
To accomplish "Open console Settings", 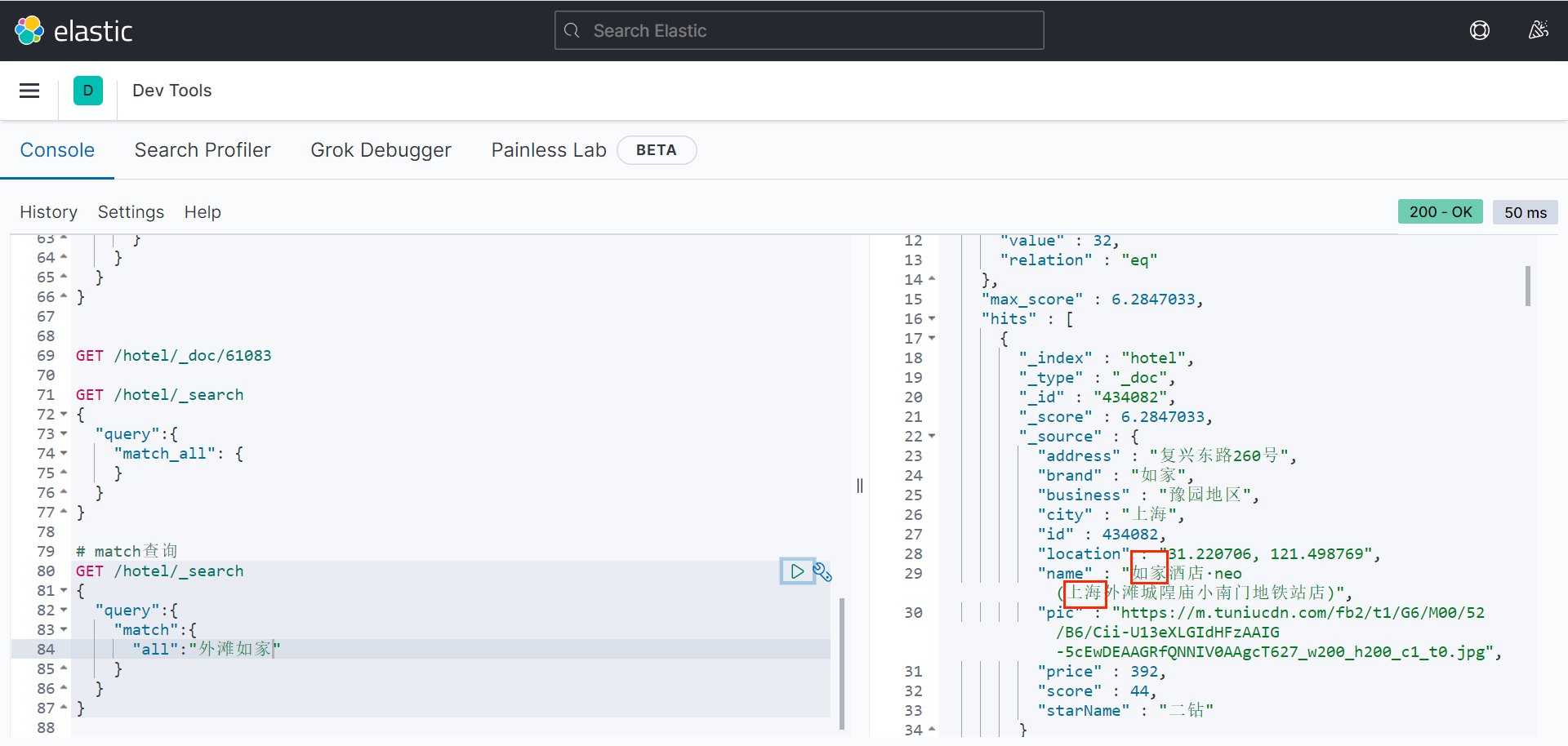I will click(x=131, y=212).
